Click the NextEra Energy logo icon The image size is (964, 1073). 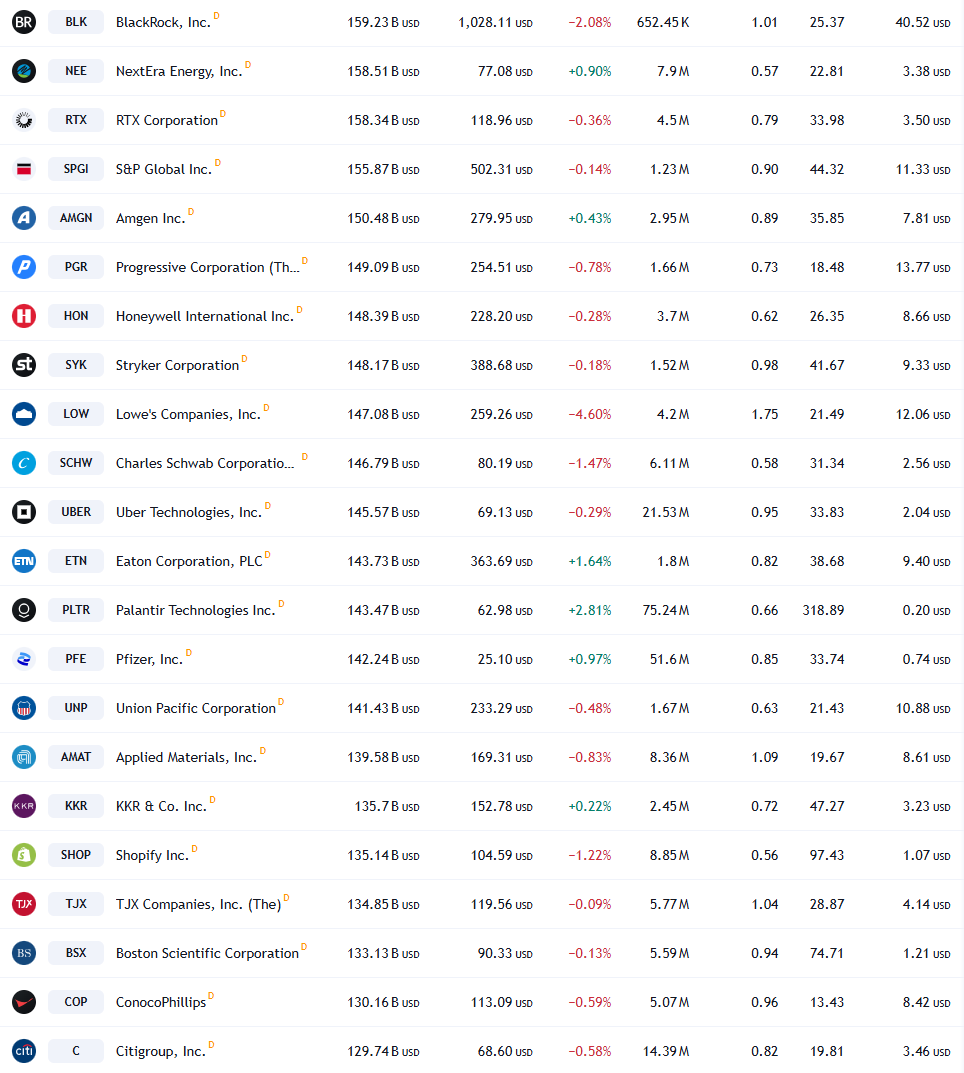point(24,71)
